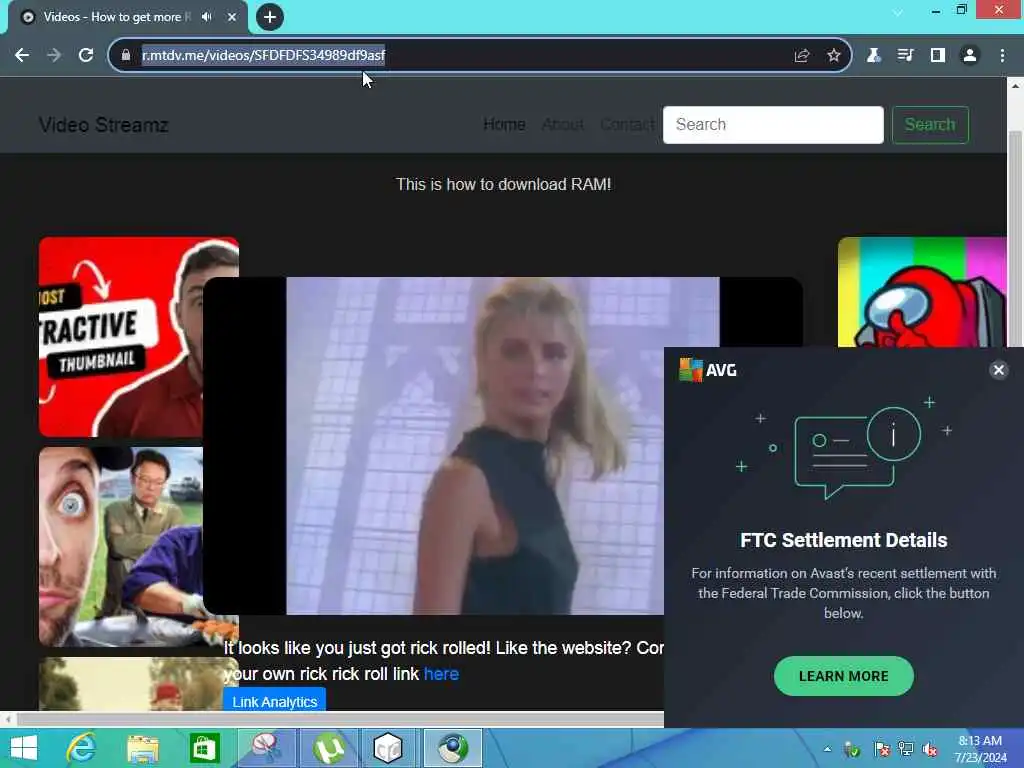Click the padlock site info icon

click(125, 56)
